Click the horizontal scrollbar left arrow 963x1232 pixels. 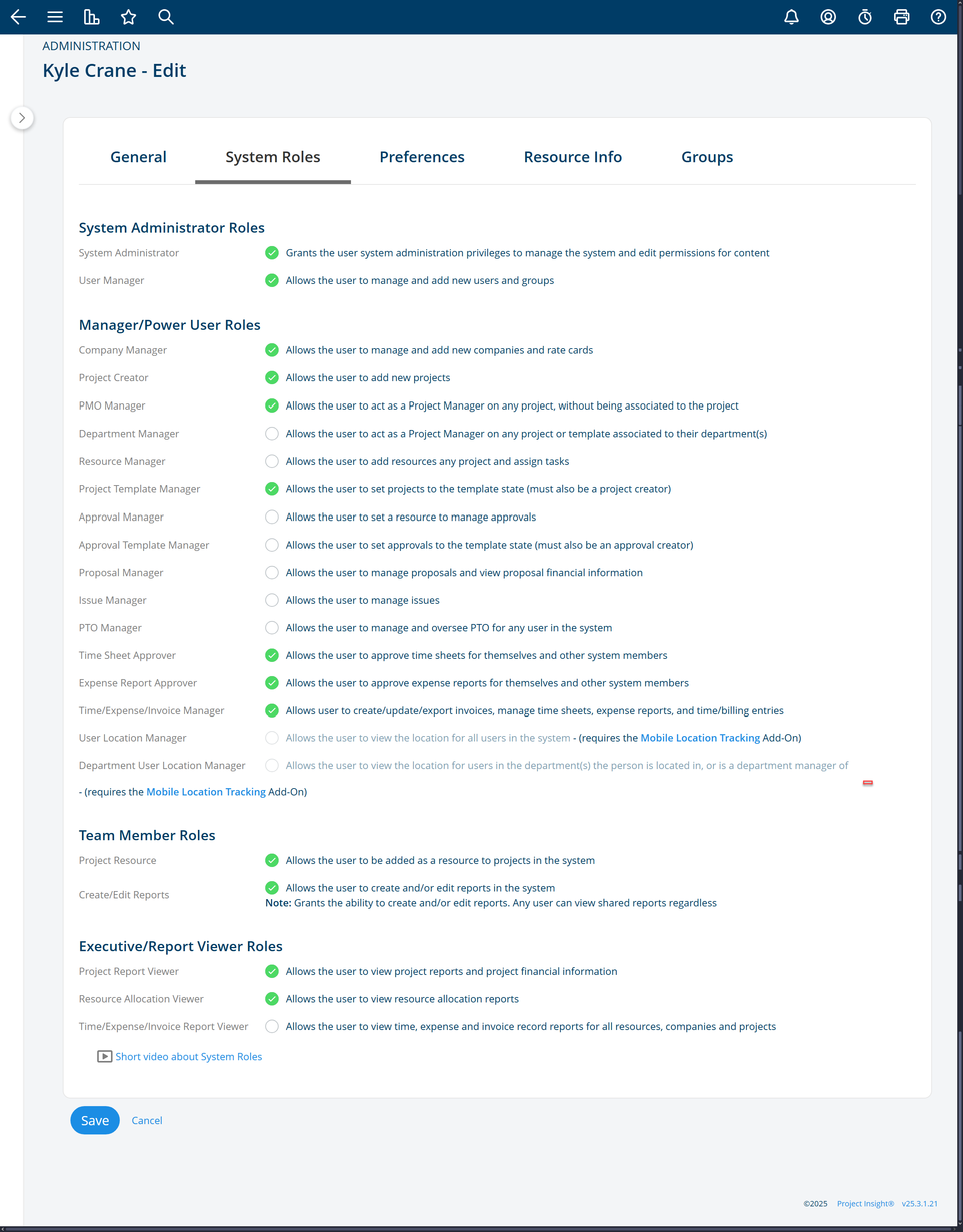[x=3, y=1229]
